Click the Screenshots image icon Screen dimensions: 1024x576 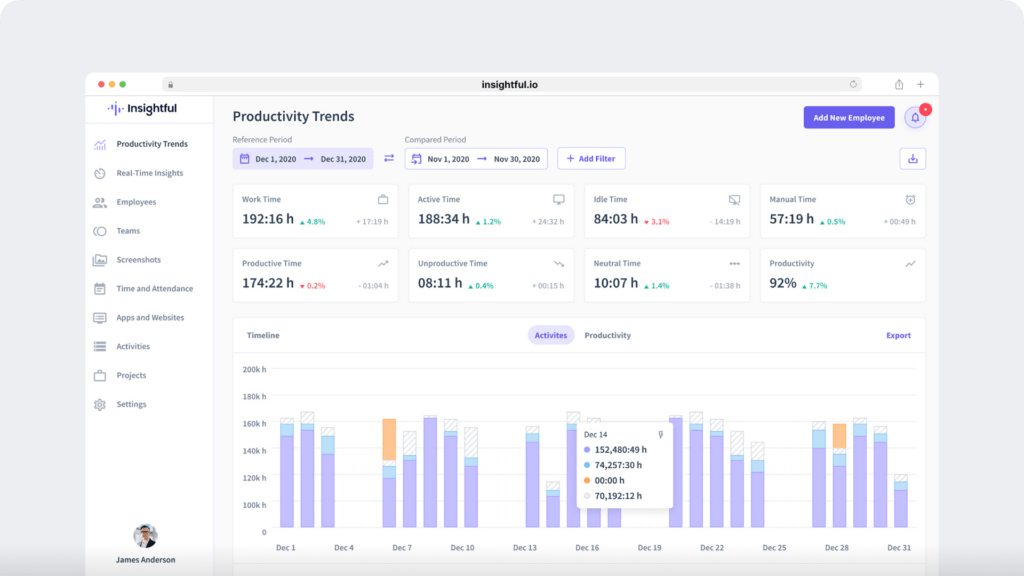[x=100, y=260]
